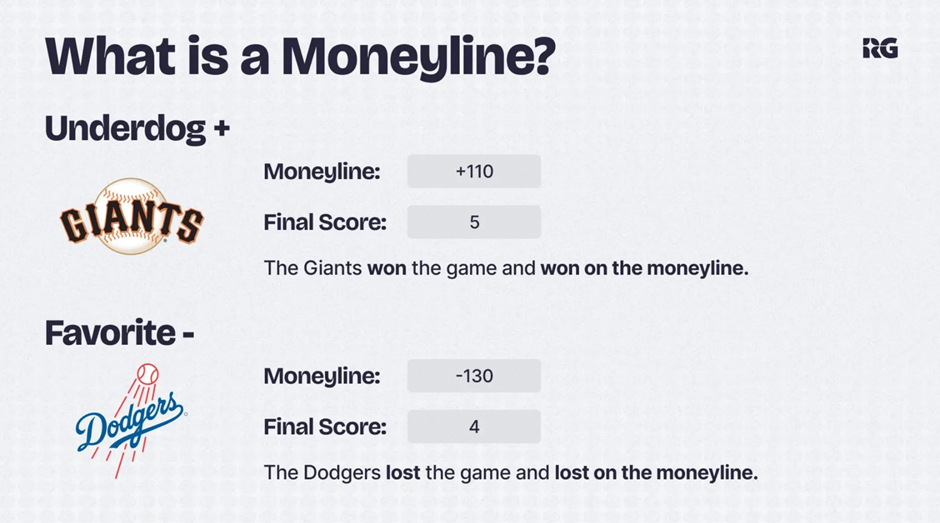
Task: Select the -130 moneyline value box
Action: pos(474,376)
